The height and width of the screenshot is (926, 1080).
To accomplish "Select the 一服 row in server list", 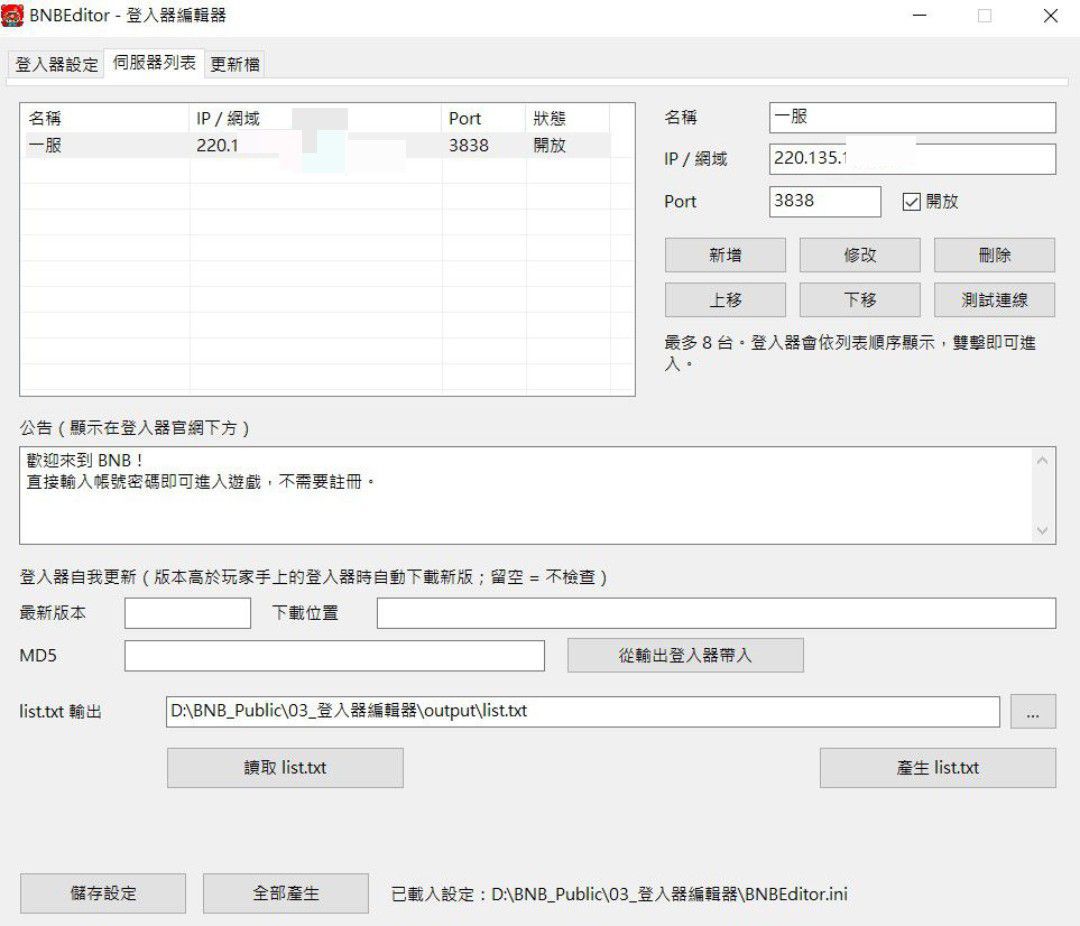I will pyautogui.click(x=318, y=145).
